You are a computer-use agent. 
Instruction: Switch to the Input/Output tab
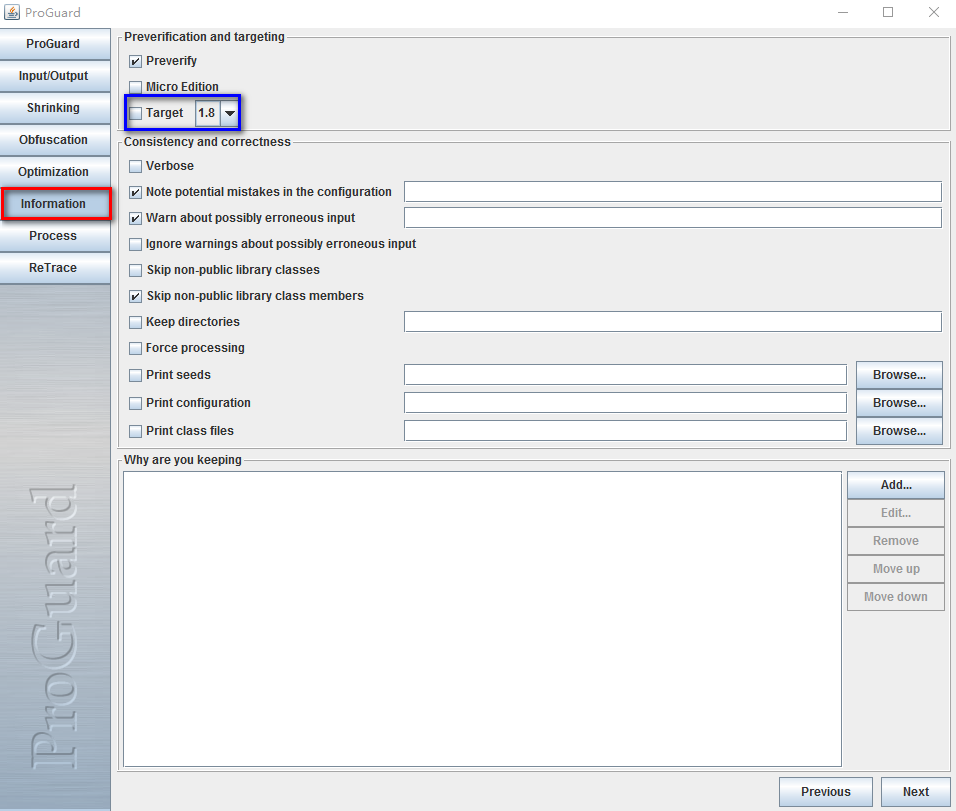pos(55,76)
